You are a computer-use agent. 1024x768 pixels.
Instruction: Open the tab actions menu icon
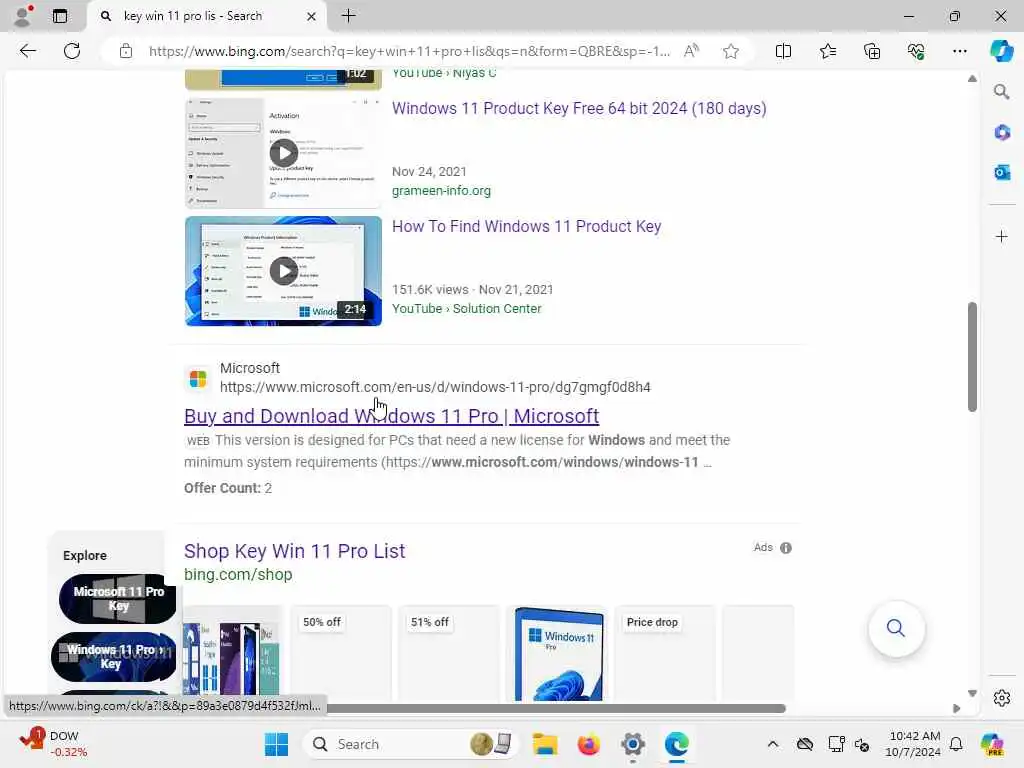pyautogui.click(x=60, y=16)
